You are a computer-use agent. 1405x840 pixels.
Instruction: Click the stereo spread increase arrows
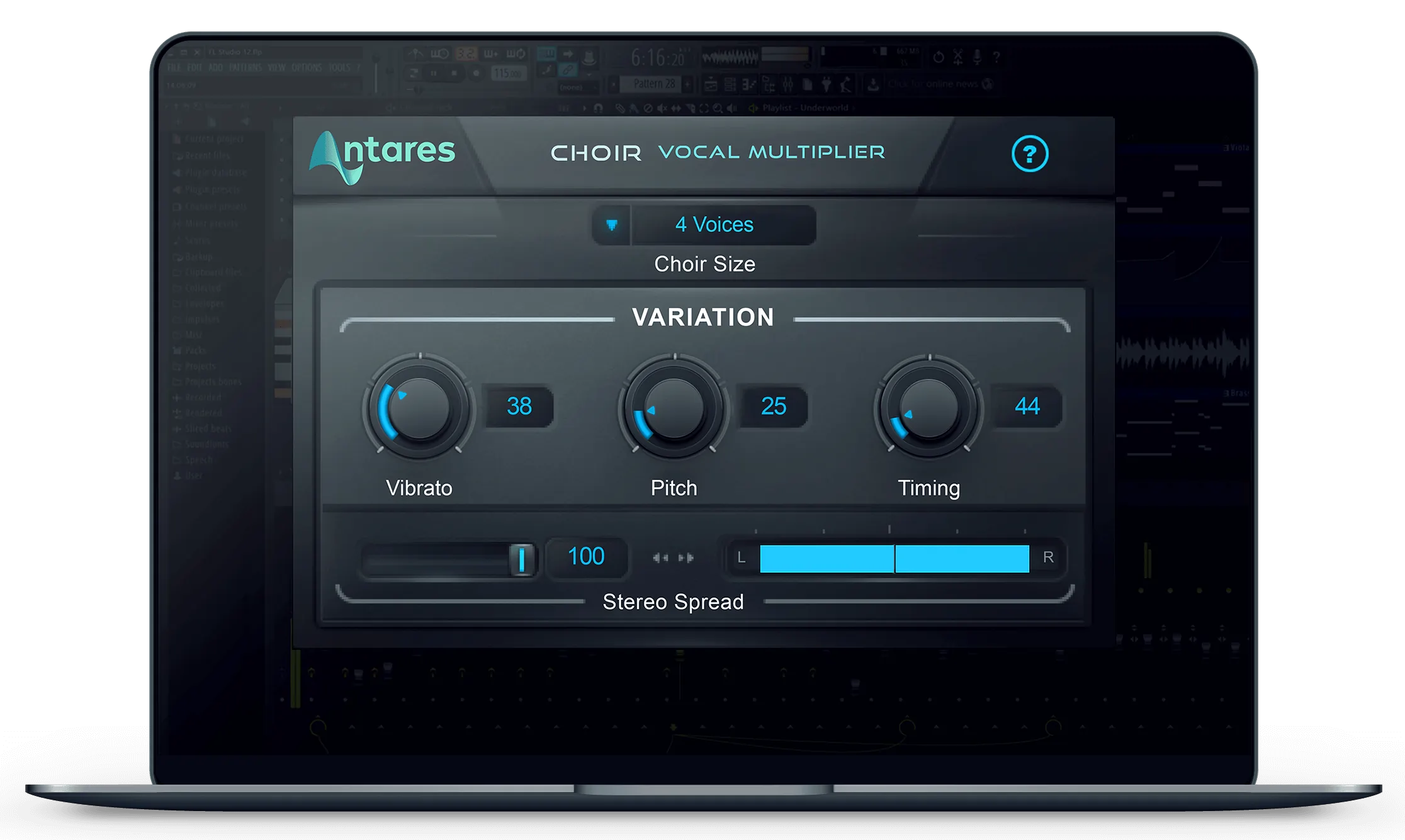point(685,557)
